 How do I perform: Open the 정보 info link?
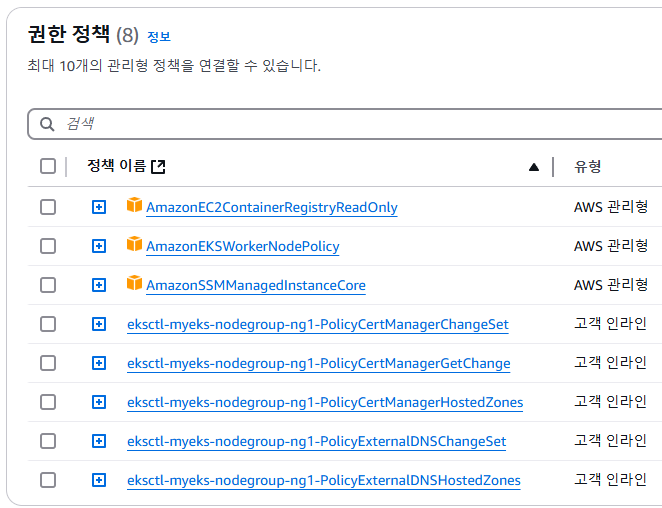click(x=159, y=37)
